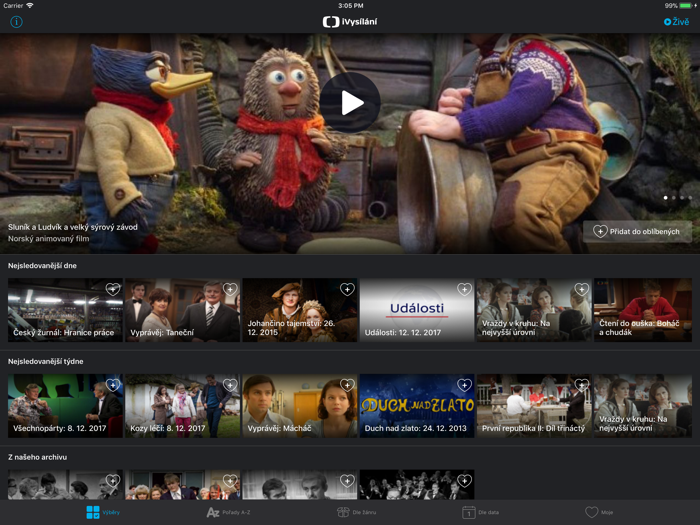Open Čtení do ouška: Boháč a chudák
The image size is (700, 525).
pos(643,310)
